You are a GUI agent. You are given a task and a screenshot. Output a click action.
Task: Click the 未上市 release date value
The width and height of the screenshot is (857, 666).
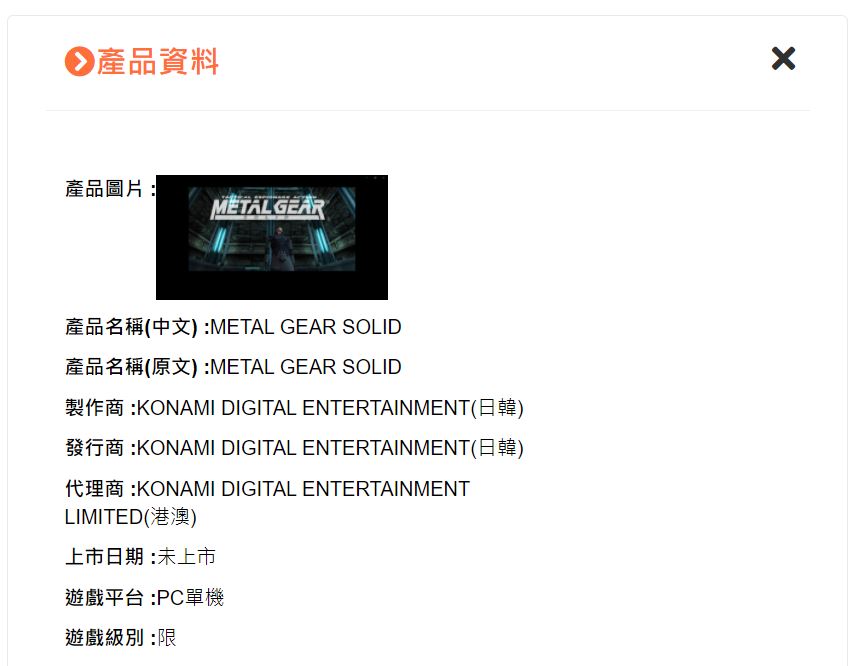click(186, 557)
